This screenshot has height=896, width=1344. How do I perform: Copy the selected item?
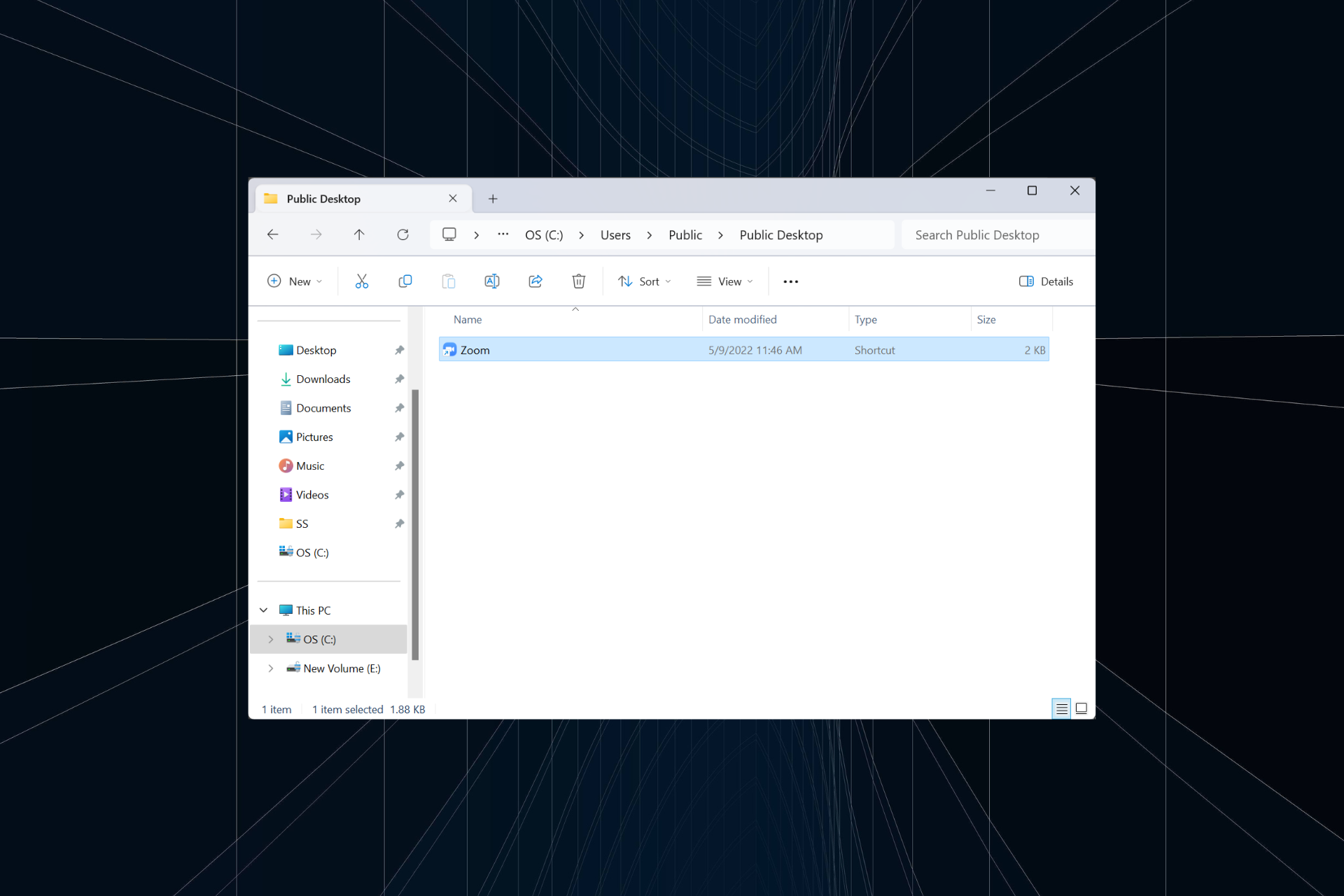point(405,281)
